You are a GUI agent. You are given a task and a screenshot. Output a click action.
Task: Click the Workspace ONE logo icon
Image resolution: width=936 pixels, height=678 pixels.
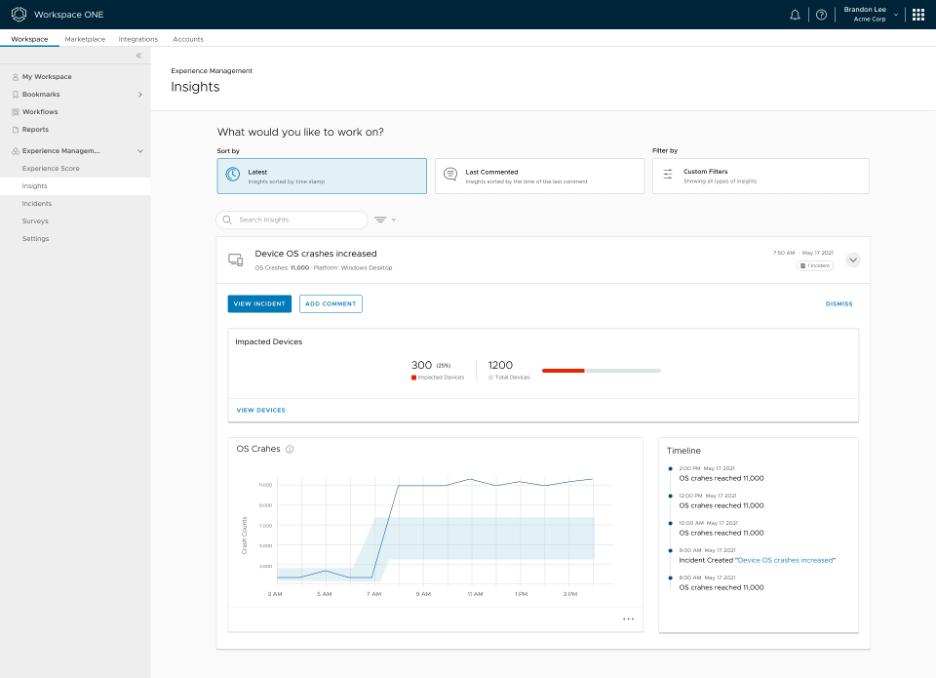point(19,15)
